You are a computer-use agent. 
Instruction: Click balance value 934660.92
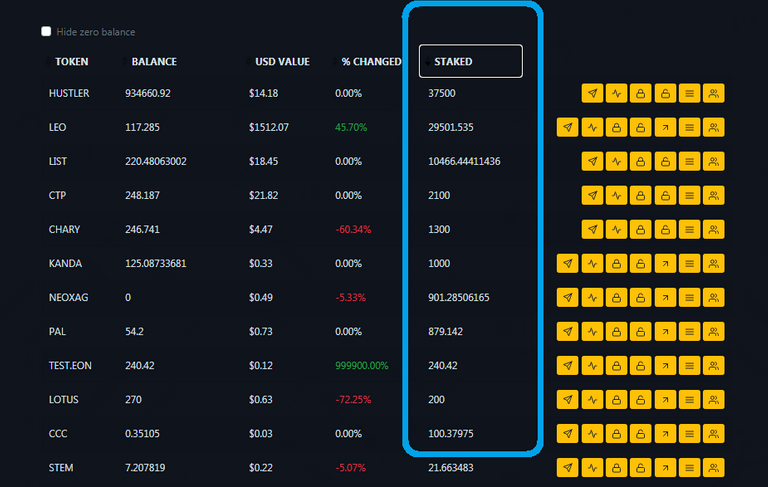tap(148, 93)
